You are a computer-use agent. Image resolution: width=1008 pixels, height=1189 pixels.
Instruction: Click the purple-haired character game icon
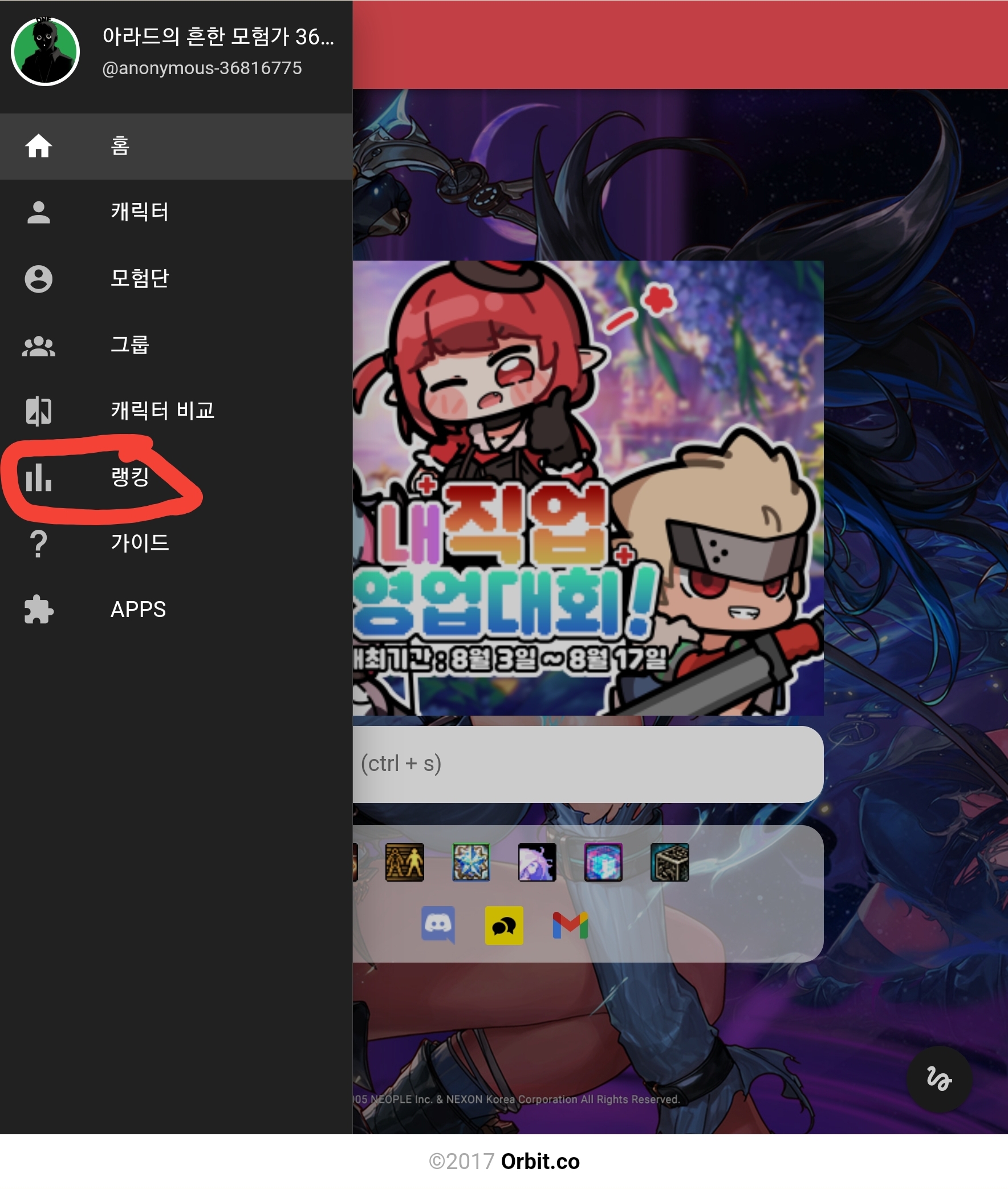(x=537, y=862)
